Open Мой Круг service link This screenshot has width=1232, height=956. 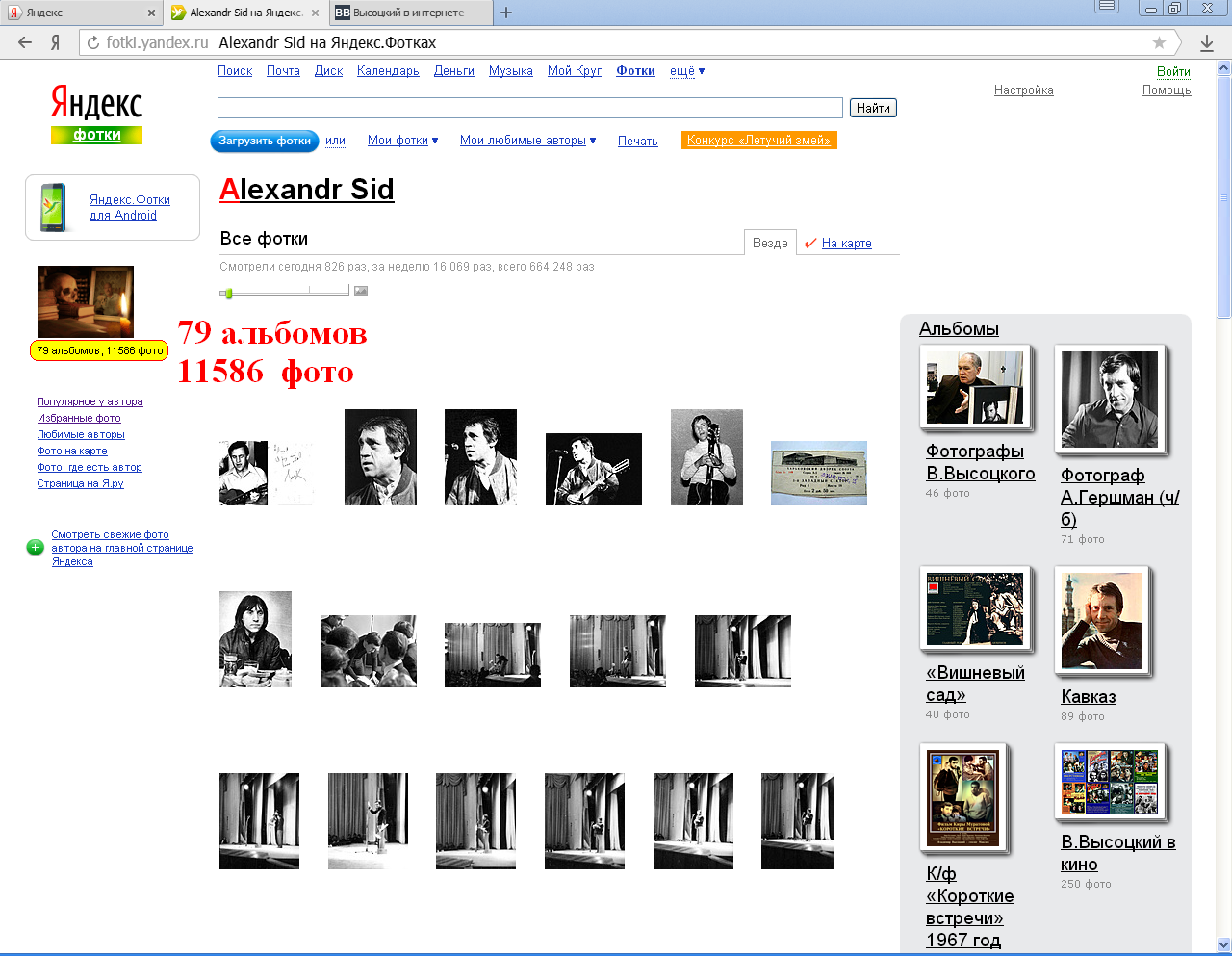click(575, 71)
